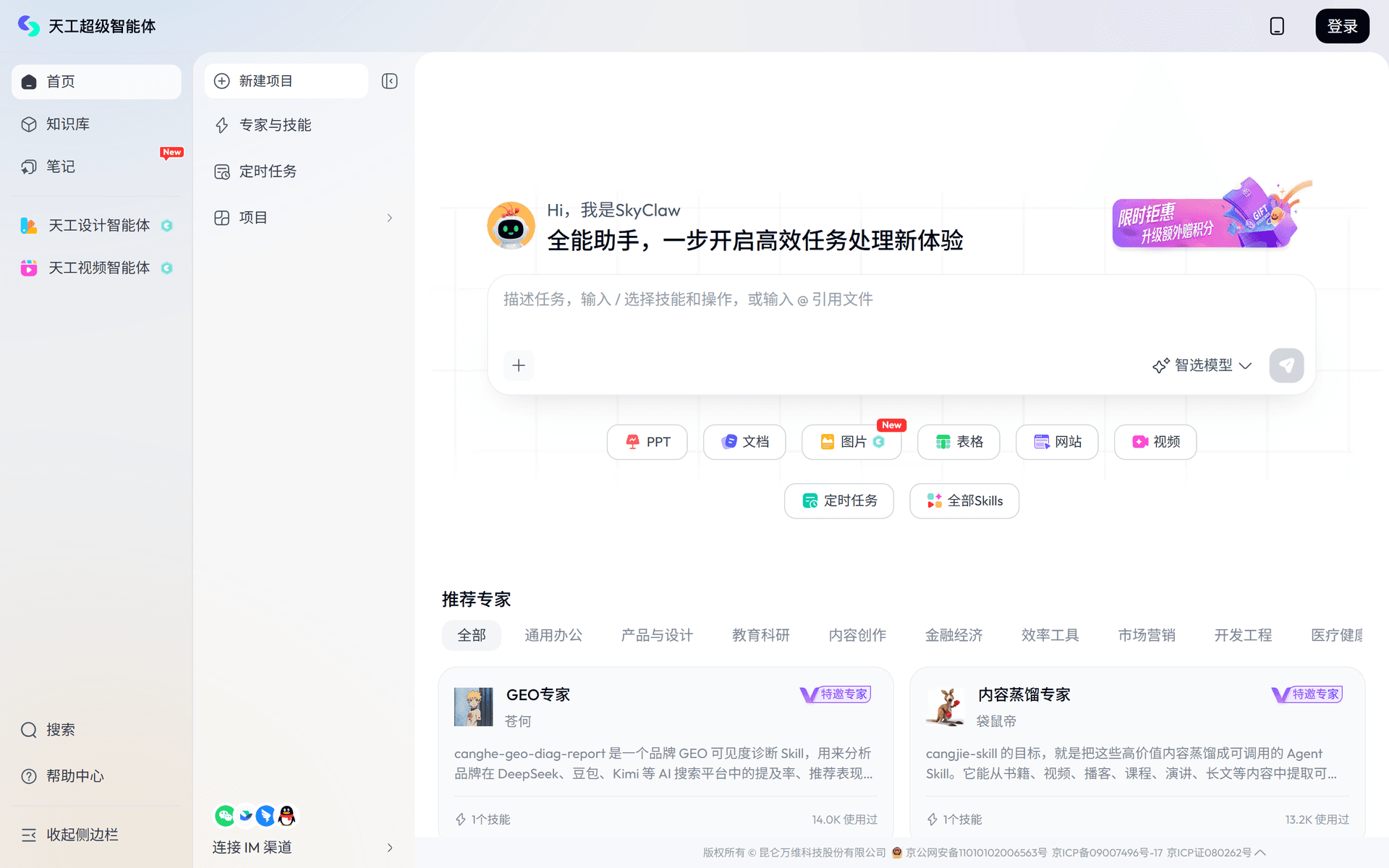Select the 文档 skill chip
Screen dimensions: 1389x868
(744, 442)
